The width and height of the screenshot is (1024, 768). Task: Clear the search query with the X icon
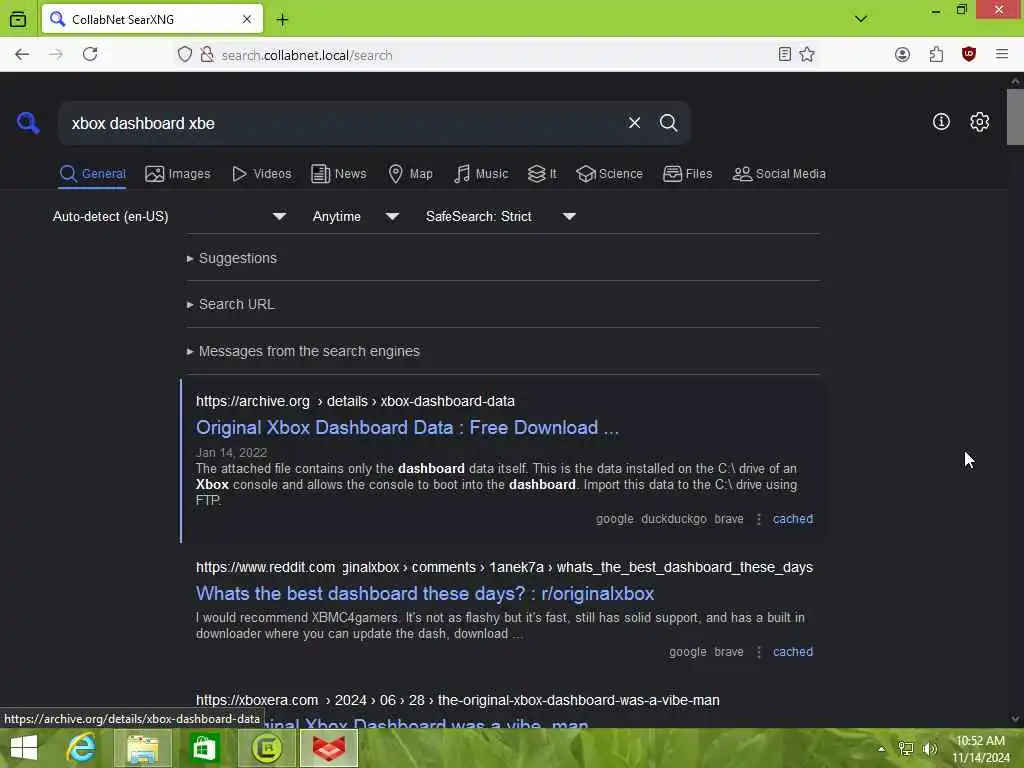(634, 123)
